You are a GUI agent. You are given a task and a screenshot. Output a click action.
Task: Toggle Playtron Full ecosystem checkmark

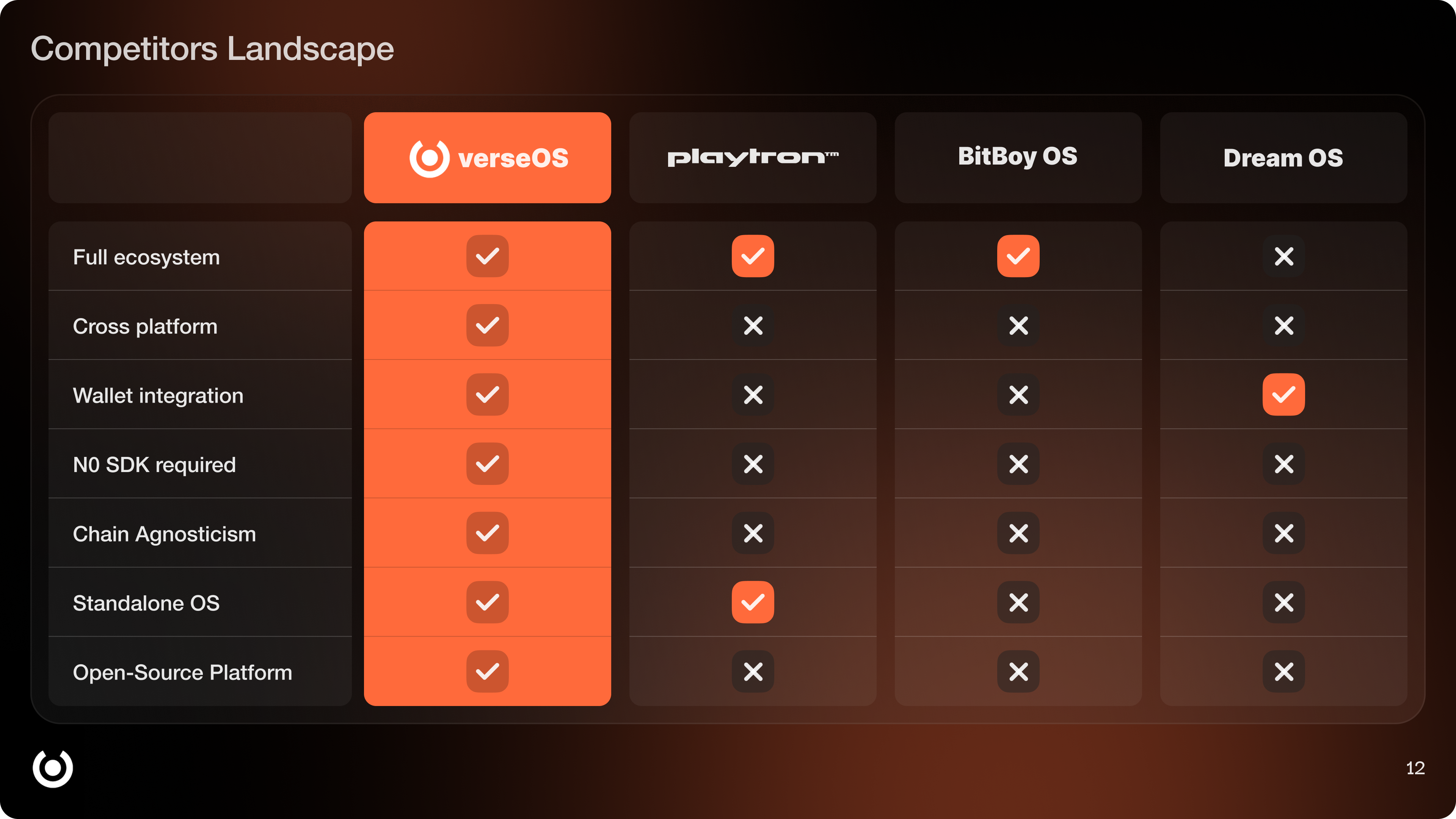tap(753, 256)
